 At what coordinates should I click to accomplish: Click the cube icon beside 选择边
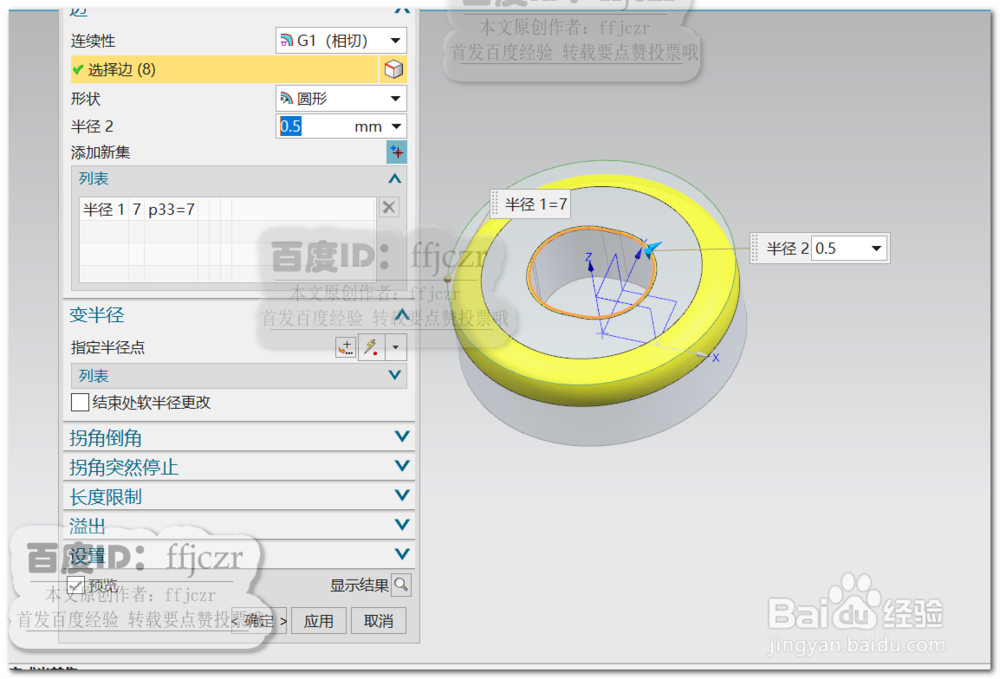tap(393, 69)
